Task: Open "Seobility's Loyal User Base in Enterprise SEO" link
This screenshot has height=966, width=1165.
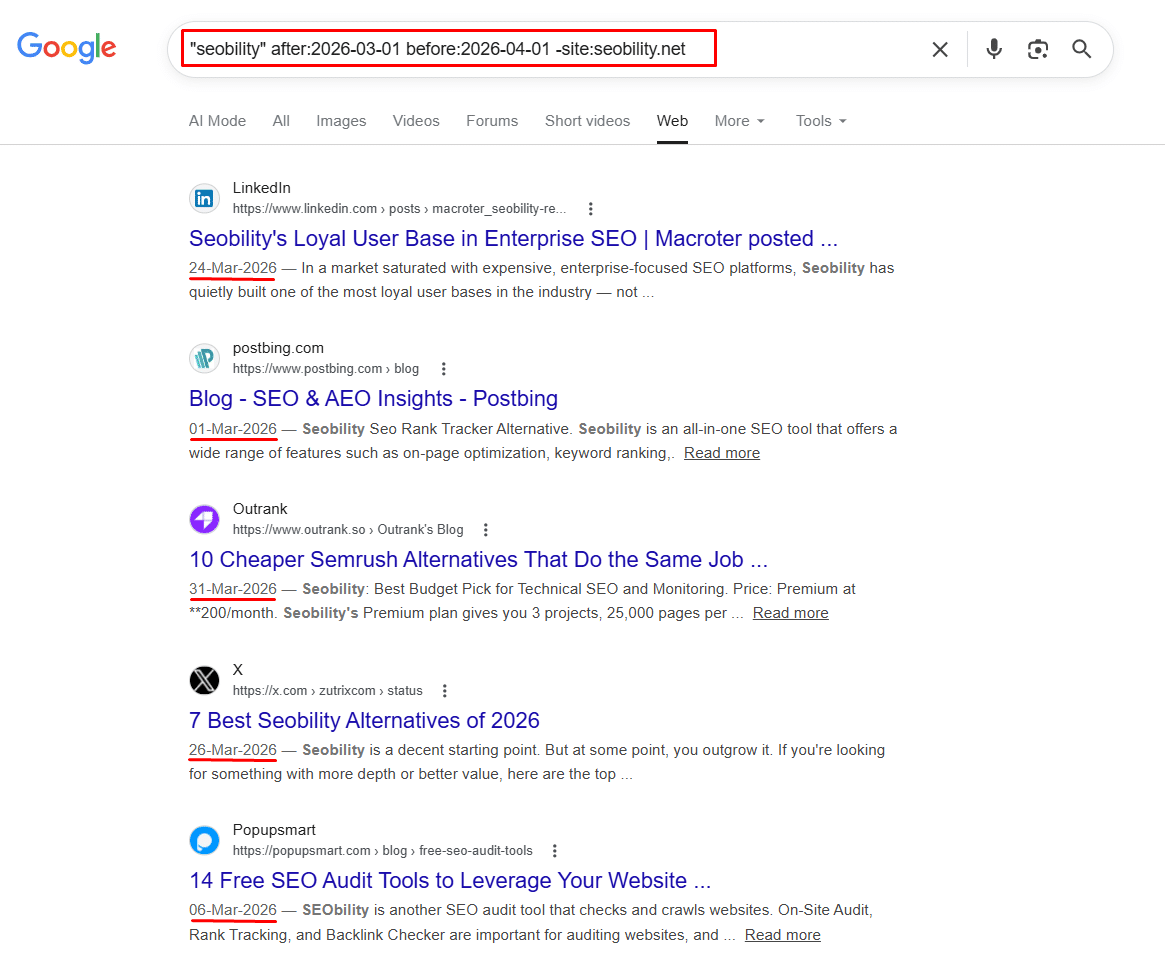Action: point(513,239)
